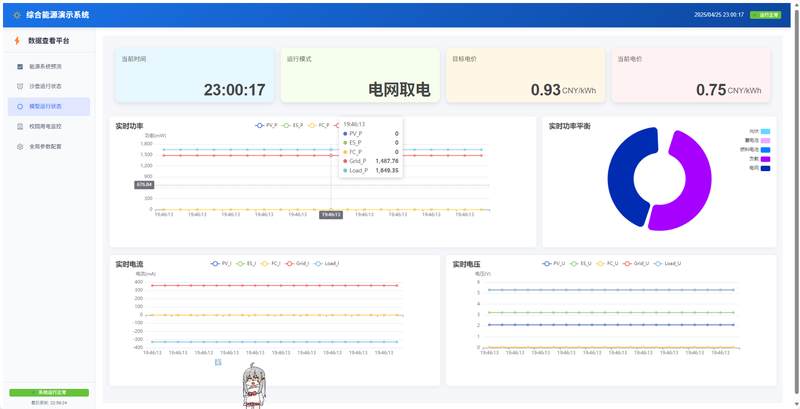Image resolution: width=800 pixels, height=409 pixels.
Task: Open 模型运行状态 menu item
Action: pos(49,107)
